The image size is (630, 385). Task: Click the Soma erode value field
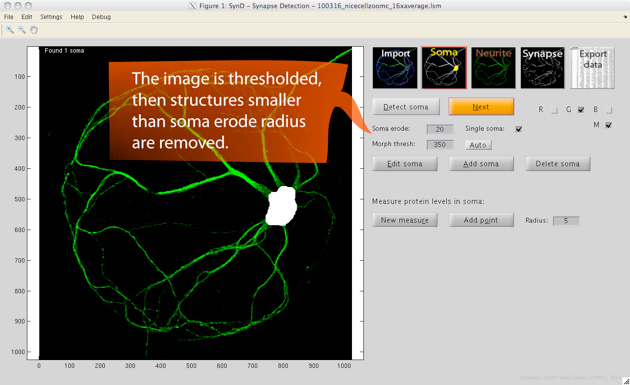[x=440, y=129]
